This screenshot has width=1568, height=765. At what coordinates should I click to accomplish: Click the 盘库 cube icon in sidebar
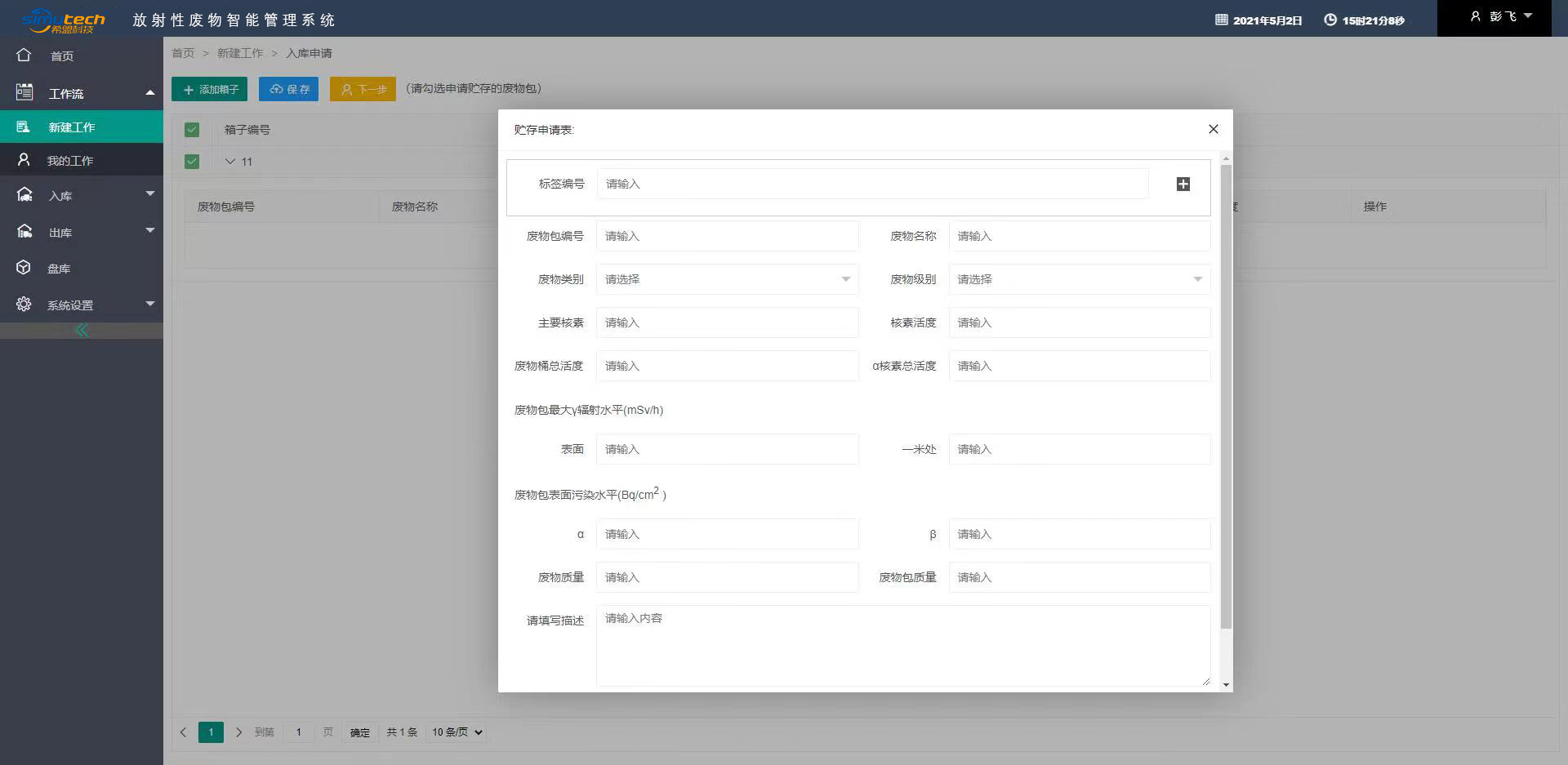[24, 268]
